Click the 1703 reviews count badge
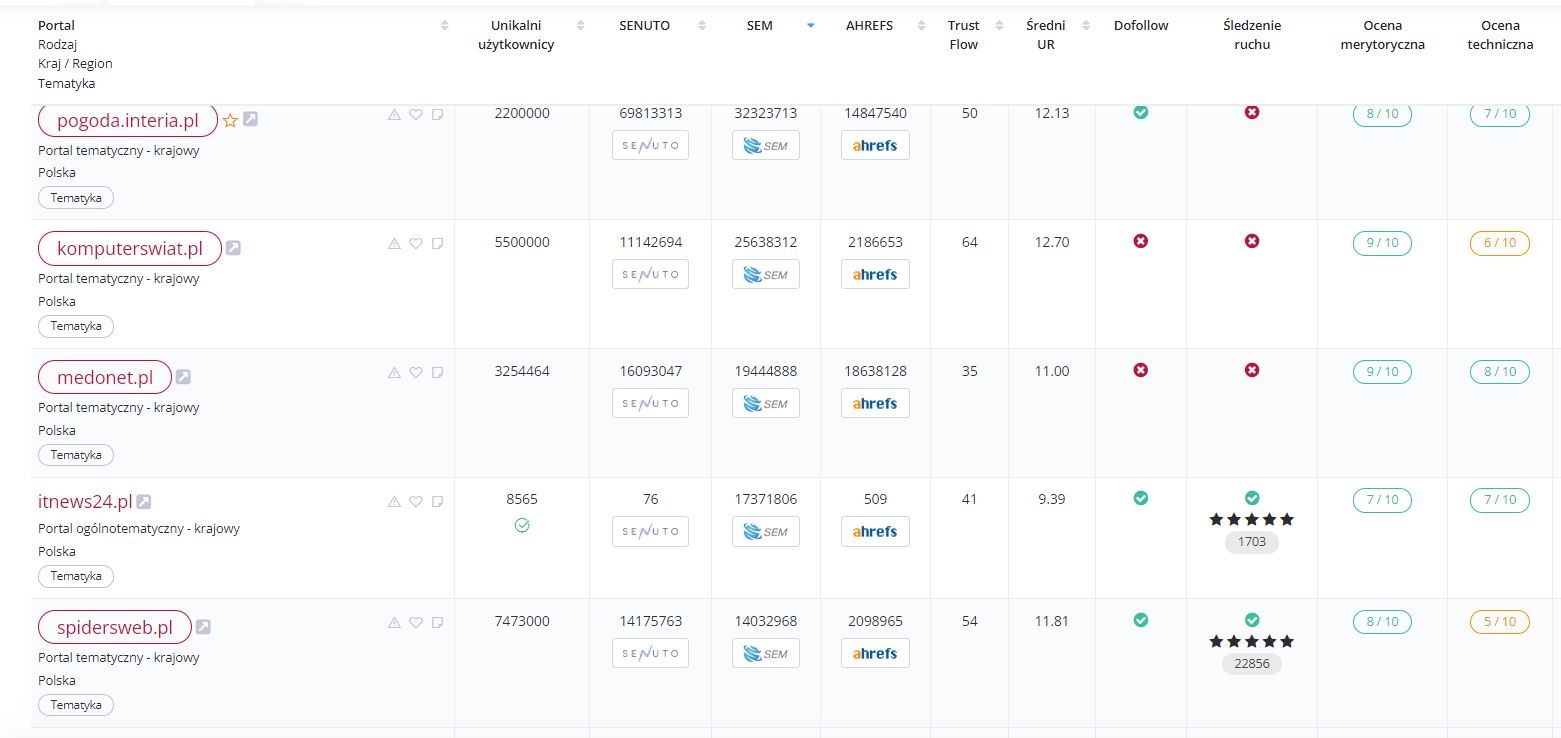The height and width of the screenshot is (738, 1561). (x=1252, y=542)
